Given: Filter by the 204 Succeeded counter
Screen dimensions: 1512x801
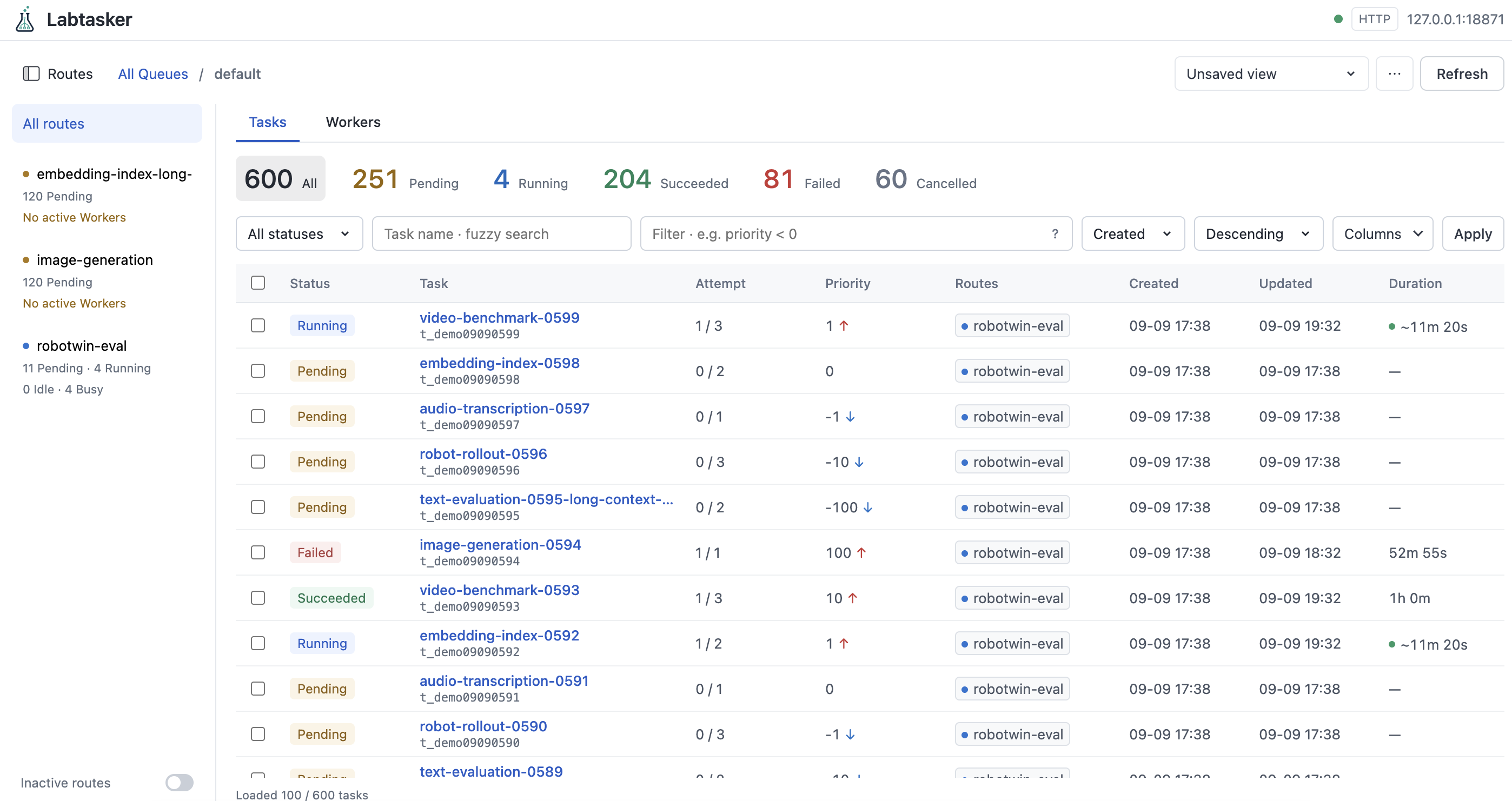Looking at the screenshot, I should coord(666,179).
